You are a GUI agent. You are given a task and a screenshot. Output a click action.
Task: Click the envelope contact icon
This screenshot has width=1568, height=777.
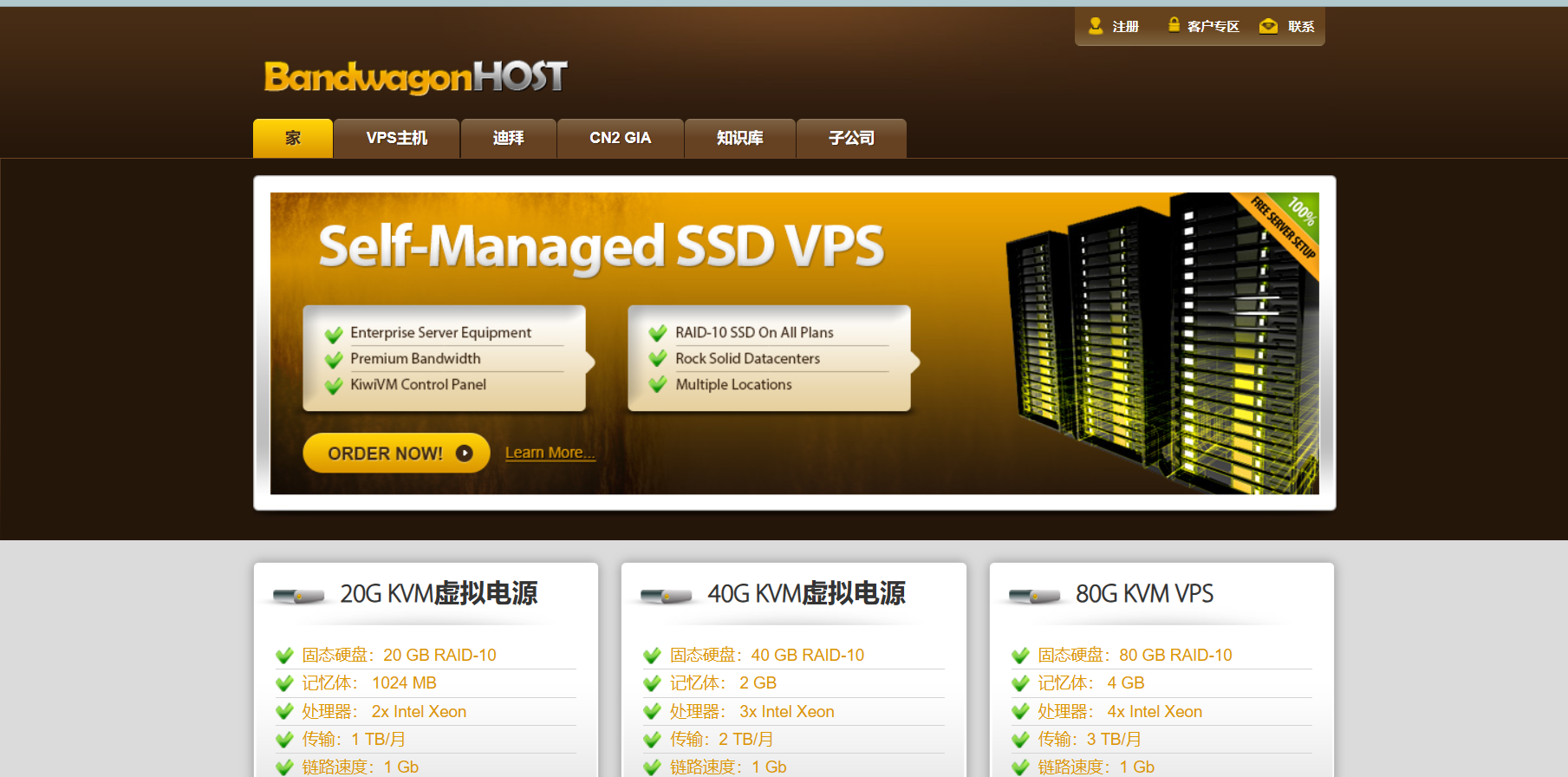pos(1268,26)
